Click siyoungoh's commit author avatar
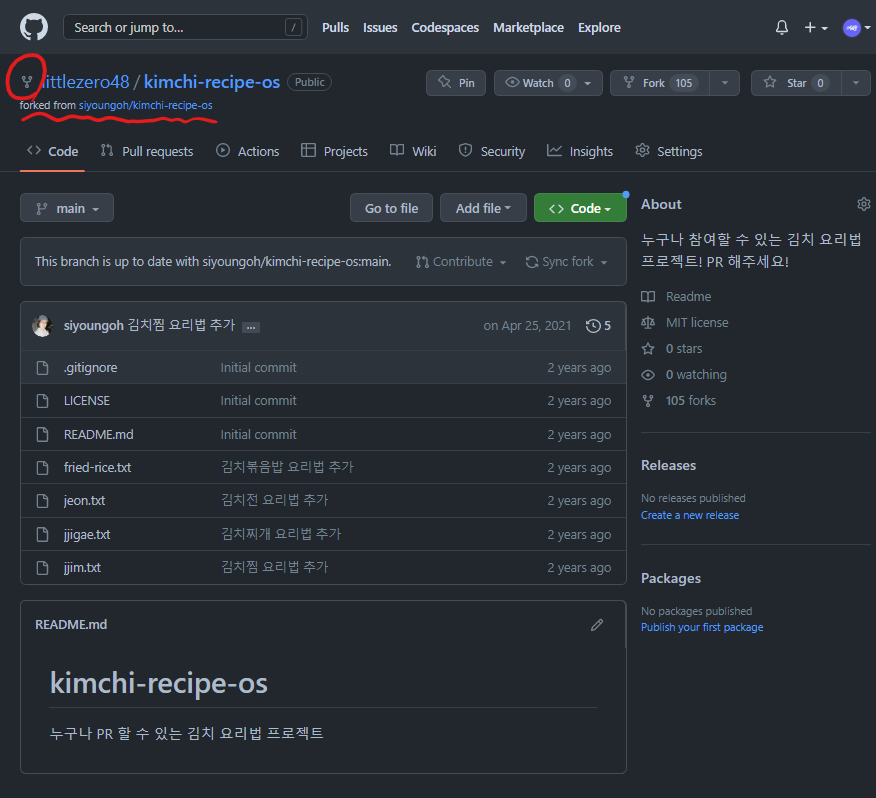 click(42, 326)
